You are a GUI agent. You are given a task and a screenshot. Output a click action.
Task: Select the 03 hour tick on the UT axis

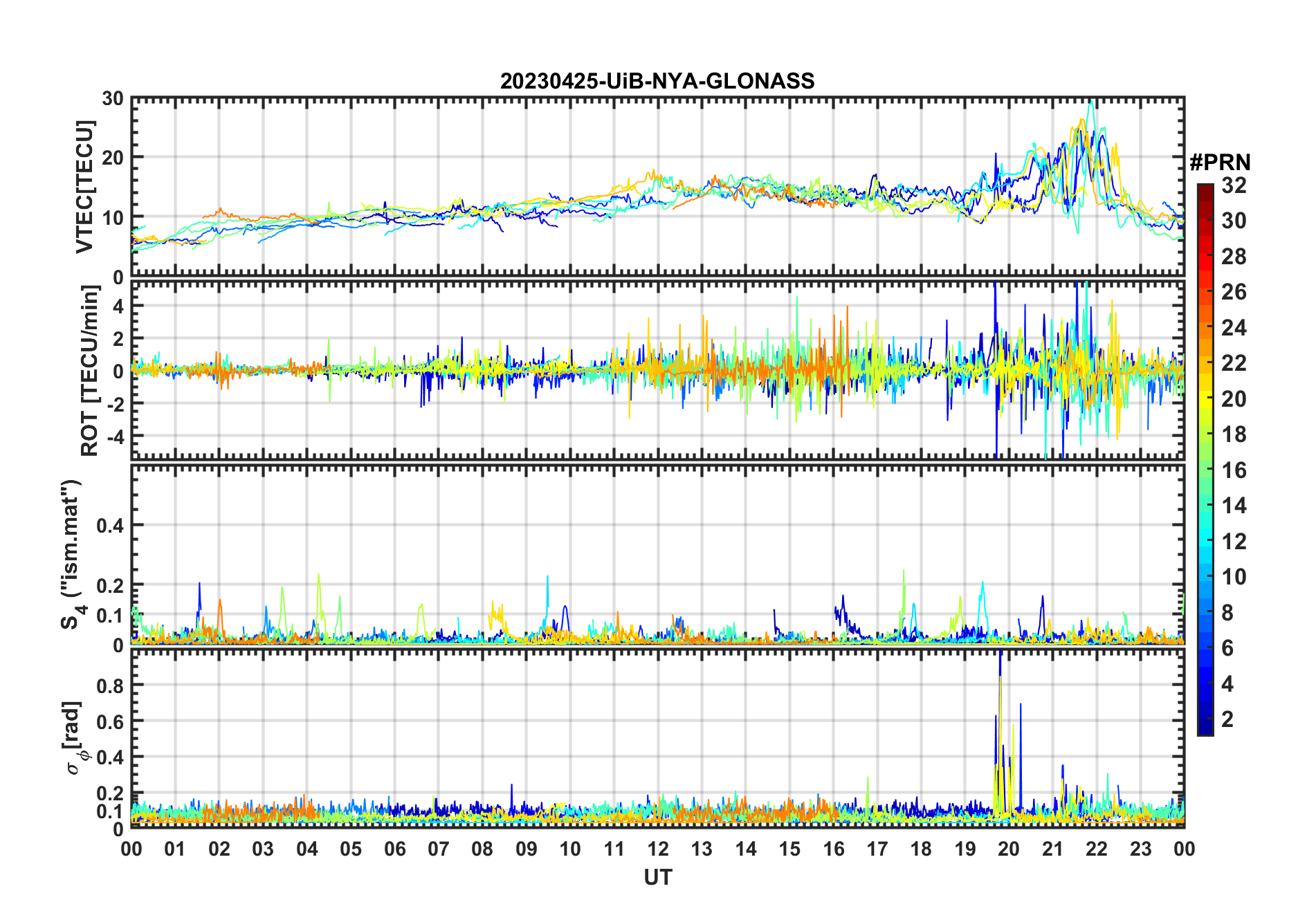[x=263, y=849]
